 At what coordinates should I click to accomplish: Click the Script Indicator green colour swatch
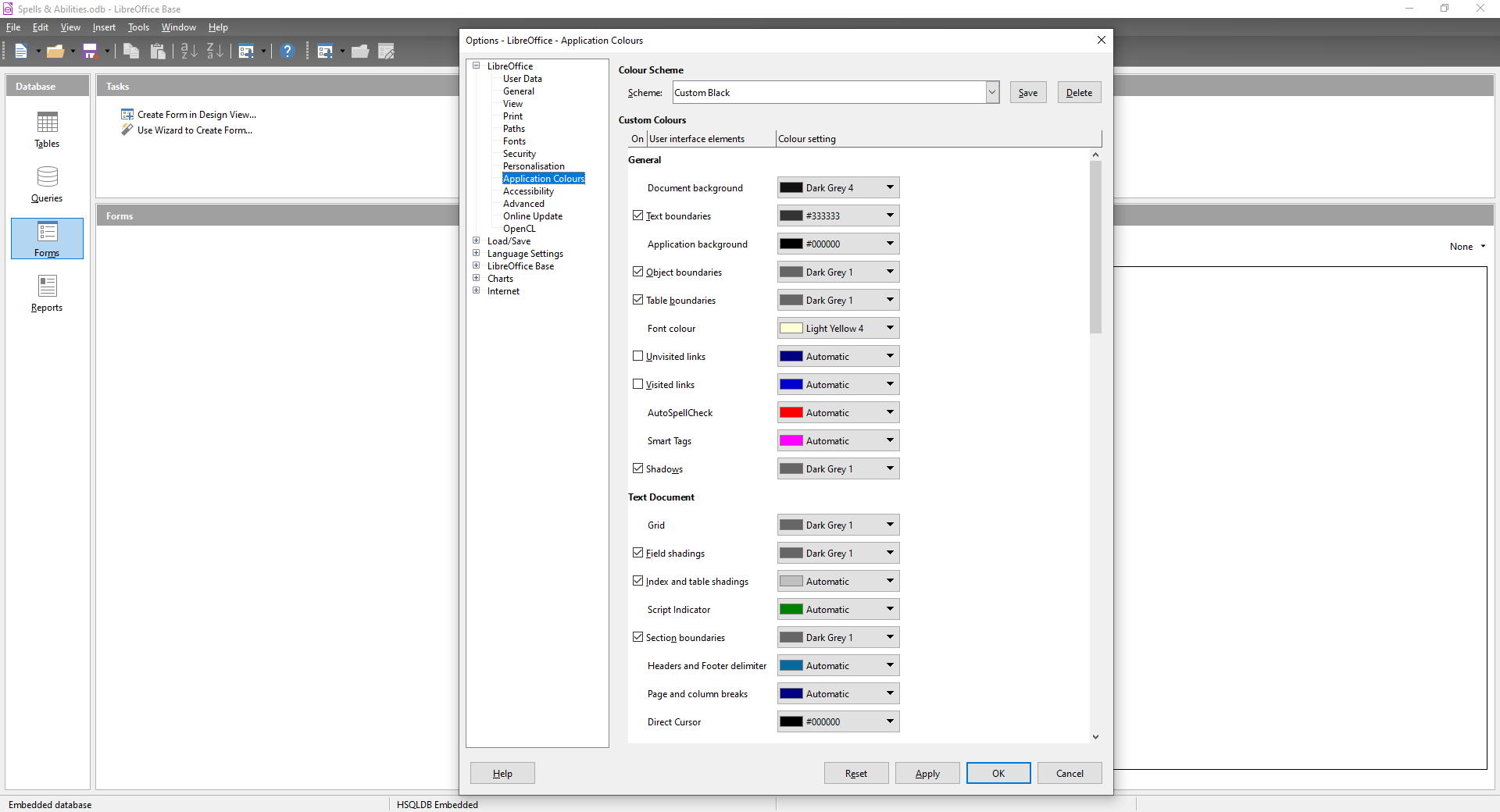791,609
